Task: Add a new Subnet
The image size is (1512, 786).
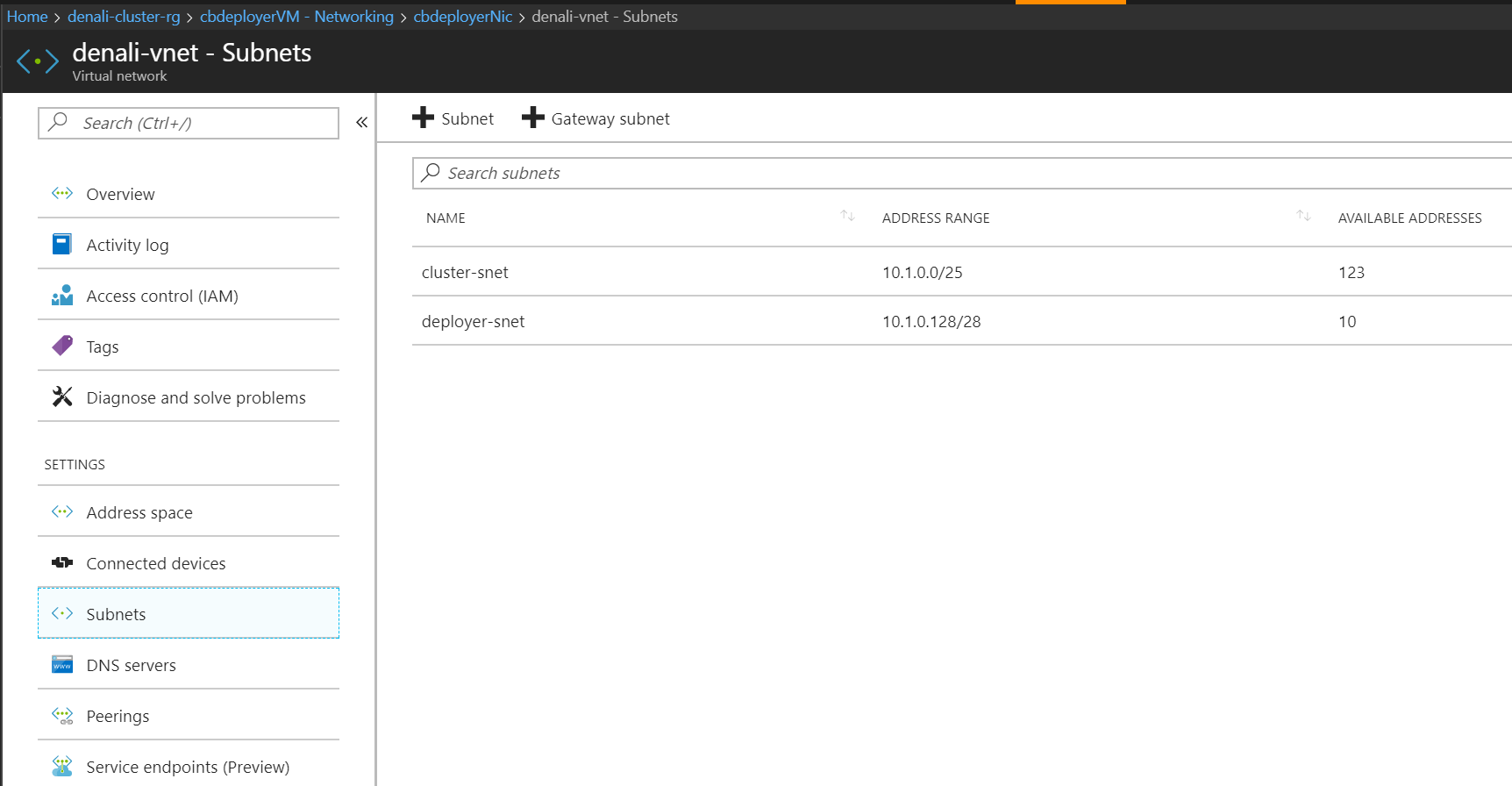Action: tap(453, 118)
